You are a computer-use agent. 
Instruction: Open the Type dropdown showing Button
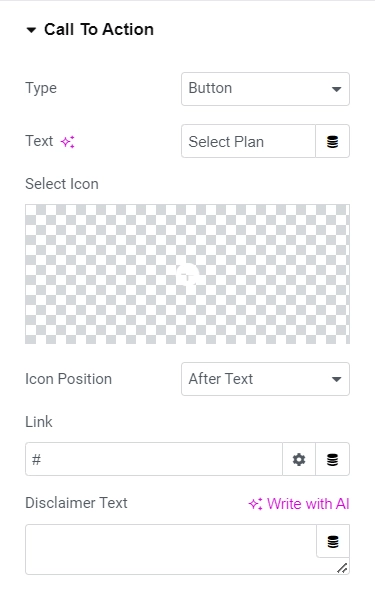click(x=265, y=89)
